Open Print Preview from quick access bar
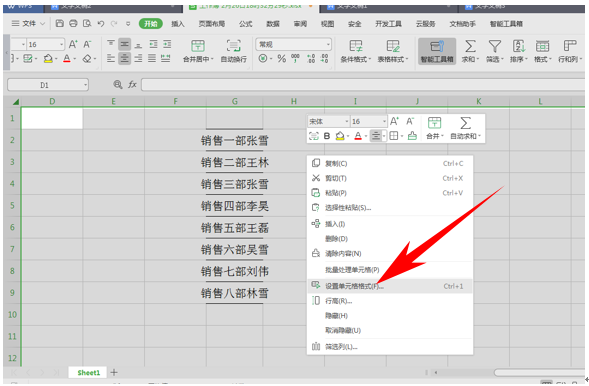This screenshot has width=589, height=386. tap(87, 24)
